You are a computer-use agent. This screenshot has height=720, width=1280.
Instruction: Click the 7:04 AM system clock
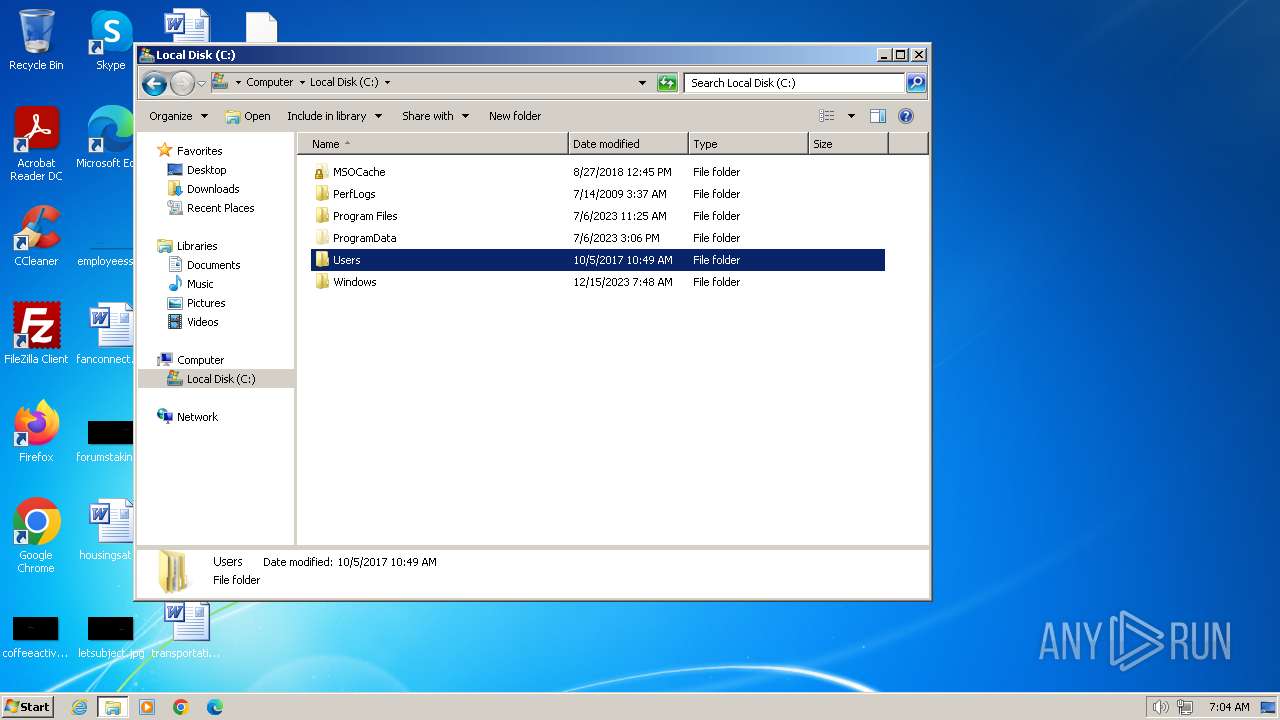[1229, 707]
